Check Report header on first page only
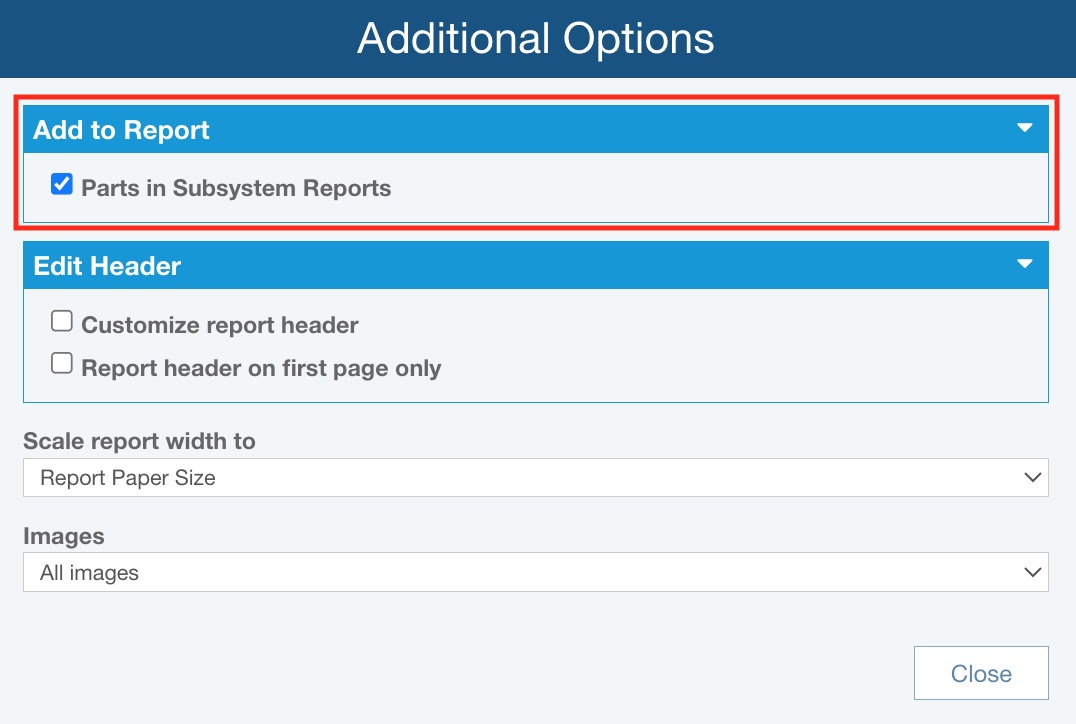1076x724 pixels. point(62,365)
